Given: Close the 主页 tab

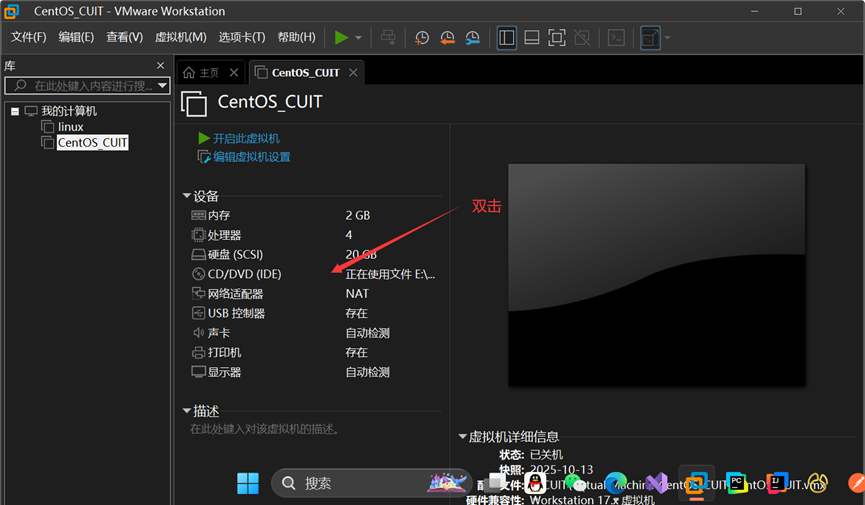Looking at the screenshot, I should coord(234,73).
